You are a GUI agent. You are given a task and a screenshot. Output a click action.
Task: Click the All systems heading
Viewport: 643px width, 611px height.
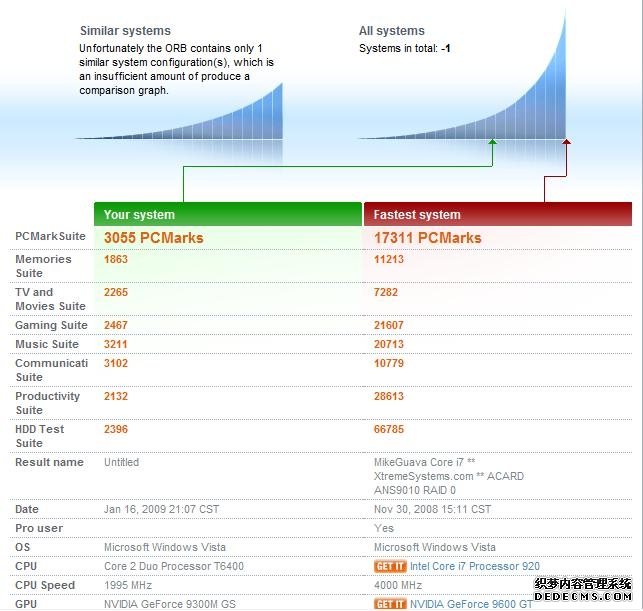[x=392, y=31]
